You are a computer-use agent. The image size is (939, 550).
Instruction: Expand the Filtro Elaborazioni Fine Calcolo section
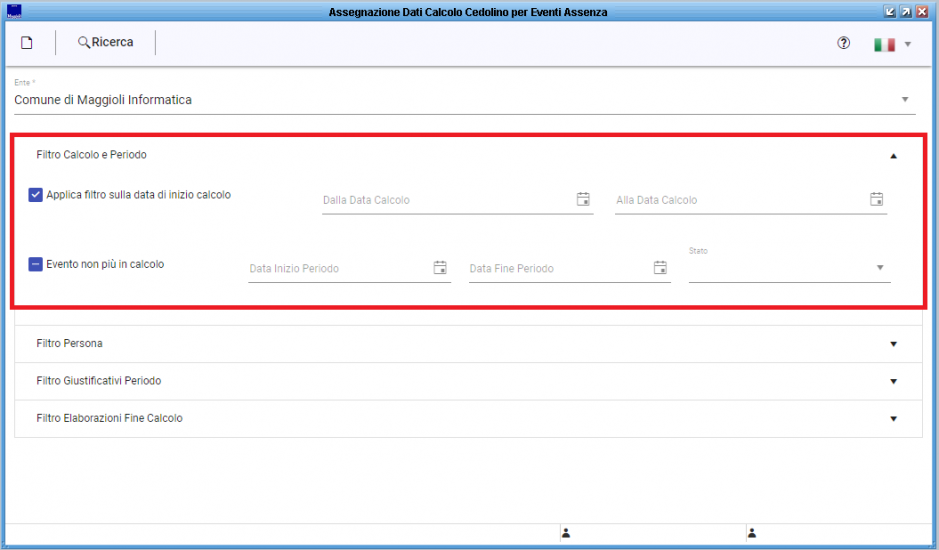[x=468, y=418]
